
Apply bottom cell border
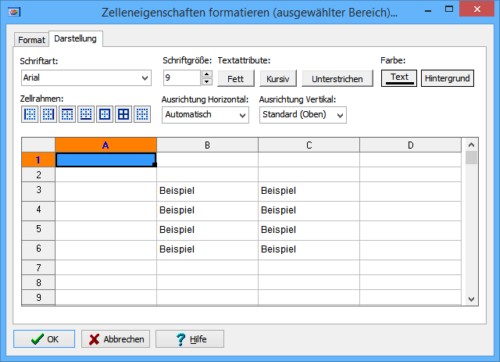[86, 114]
